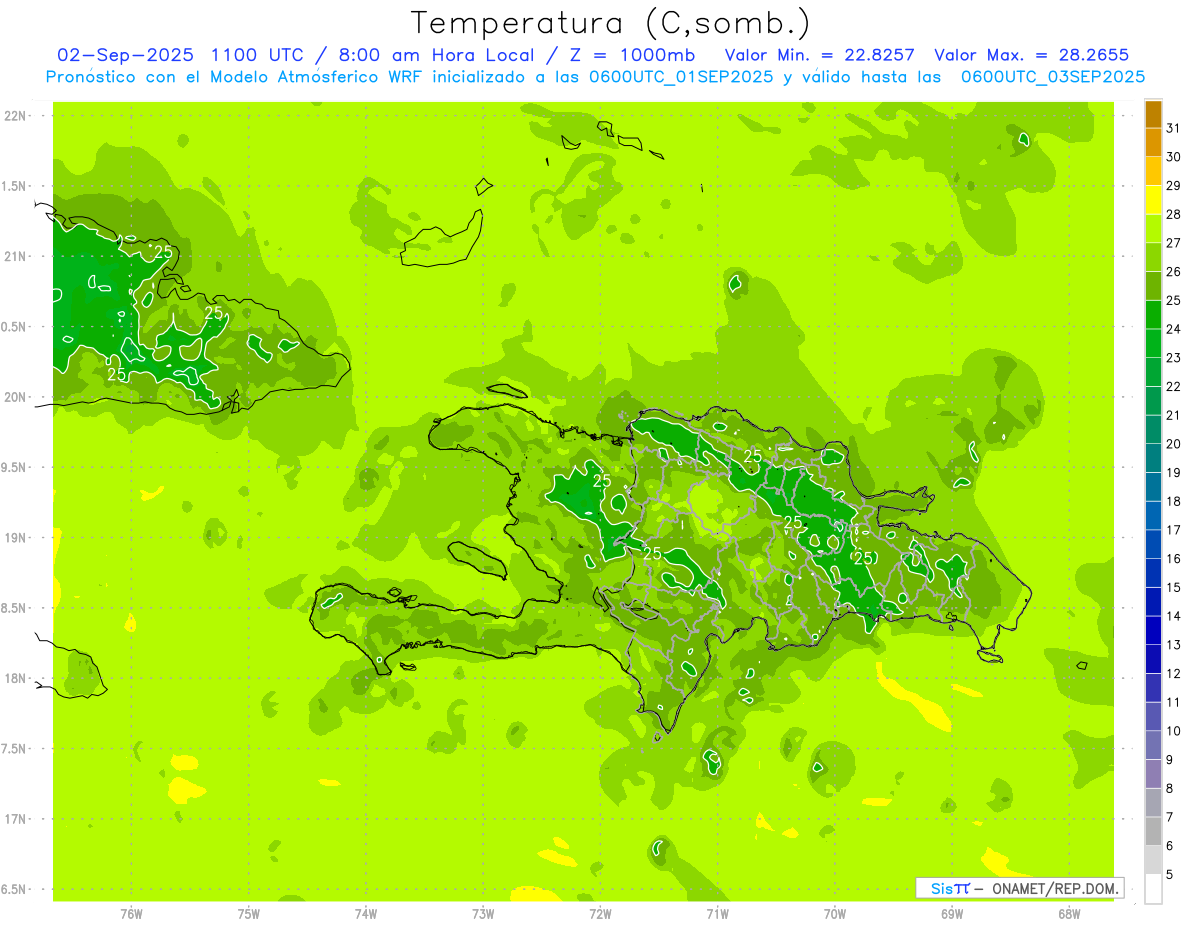Screen dimensions: 1200x927
Task: Click the "1100 UTC" time label
Action: pyautogui.click(x=257, y=55)
